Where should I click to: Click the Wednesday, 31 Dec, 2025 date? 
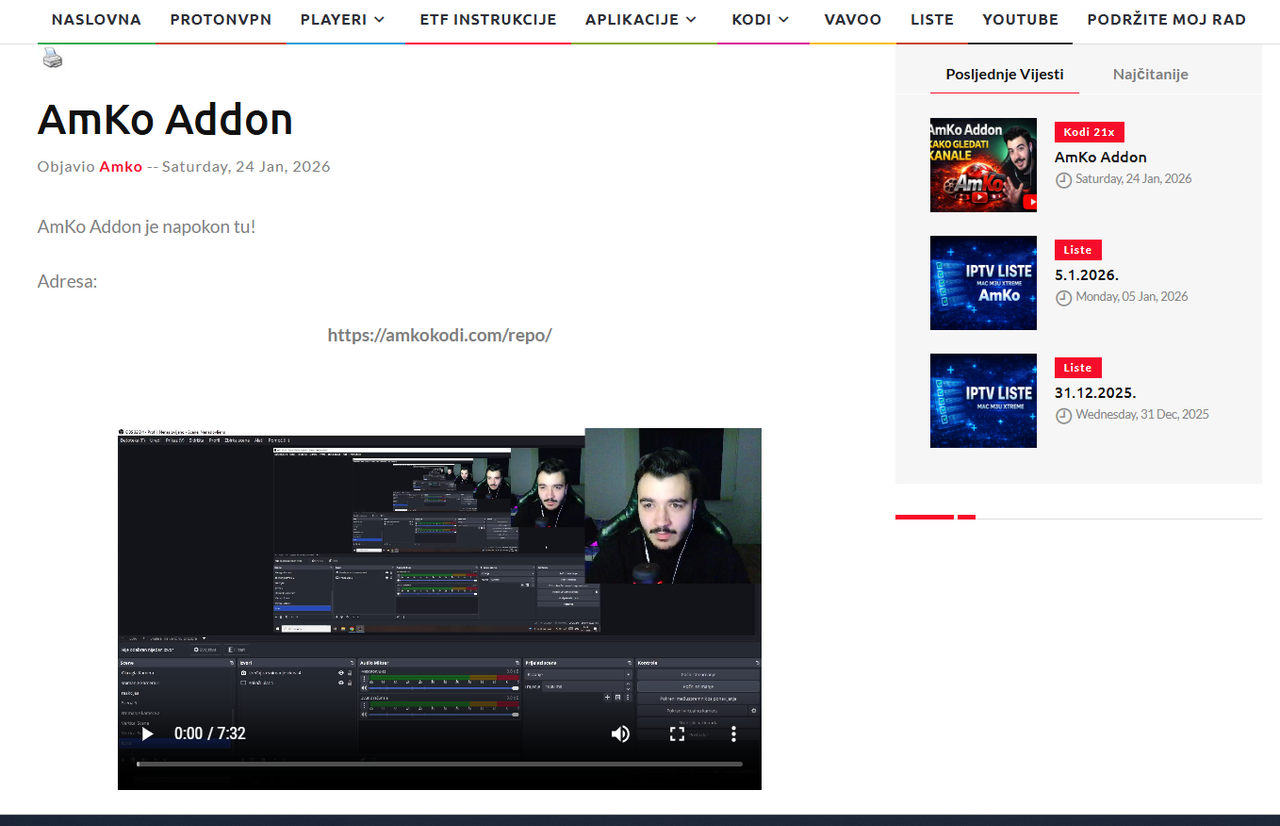click(1142, 415)
